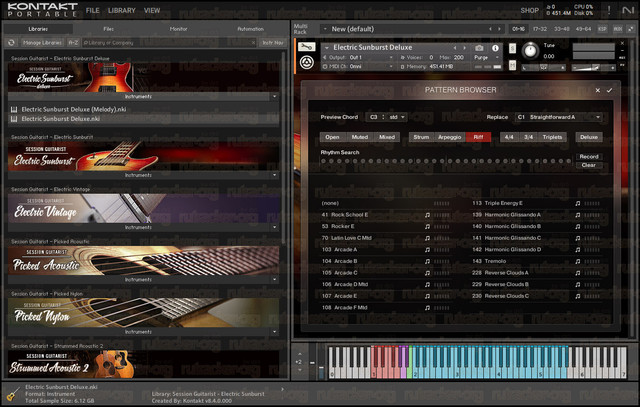Open the FILE menu
Screen dimensions: 640x407
pyautogui.click(x=93, y=10)
